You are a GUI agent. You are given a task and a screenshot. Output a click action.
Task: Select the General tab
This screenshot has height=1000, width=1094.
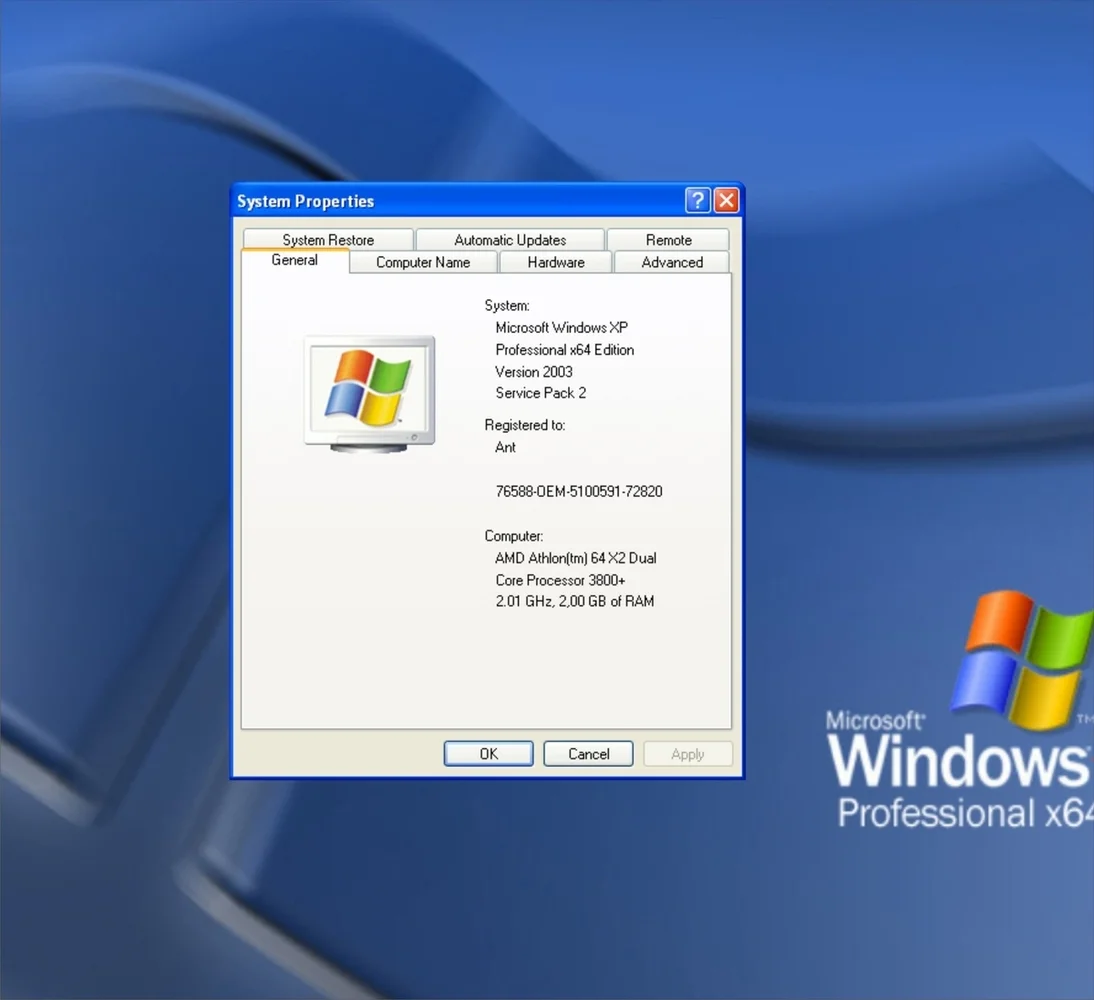click(295, 260)
